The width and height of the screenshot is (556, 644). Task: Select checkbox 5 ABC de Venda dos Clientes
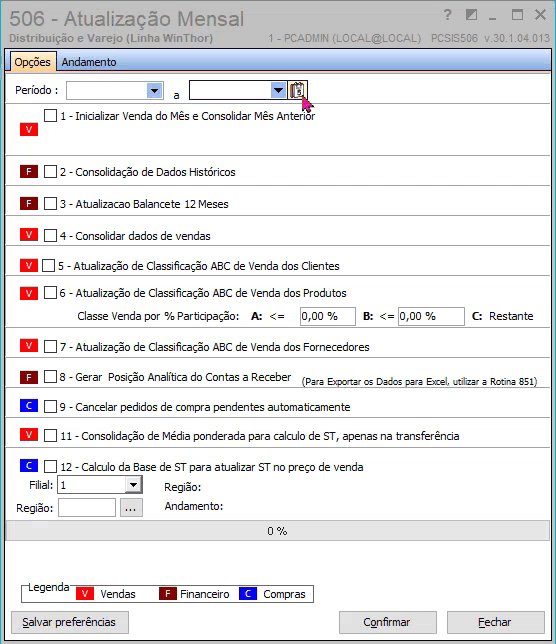(48, 266)
